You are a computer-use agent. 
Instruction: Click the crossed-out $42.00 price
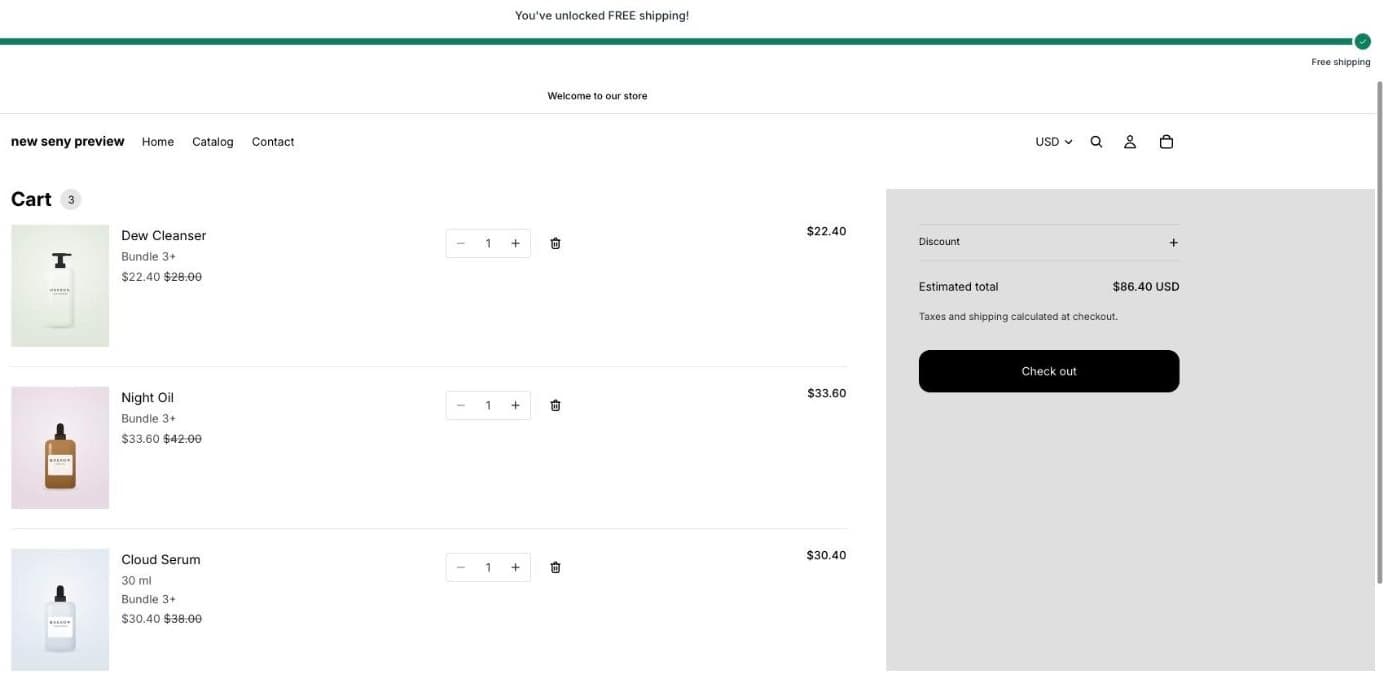(183, 439)
